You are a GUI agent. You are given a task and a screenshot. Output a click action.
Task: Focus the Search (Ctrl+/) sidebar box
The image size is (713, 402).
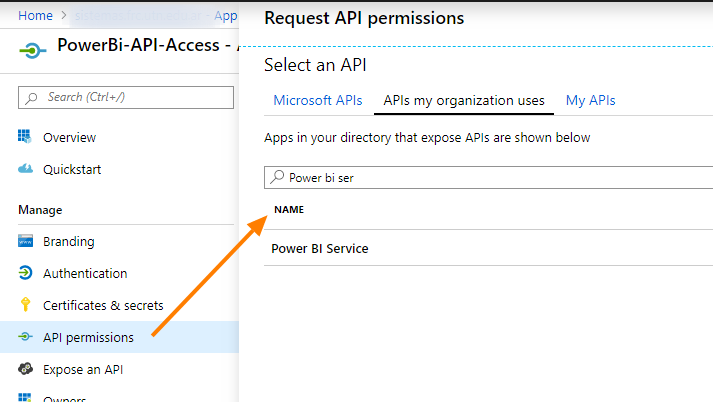126,97
